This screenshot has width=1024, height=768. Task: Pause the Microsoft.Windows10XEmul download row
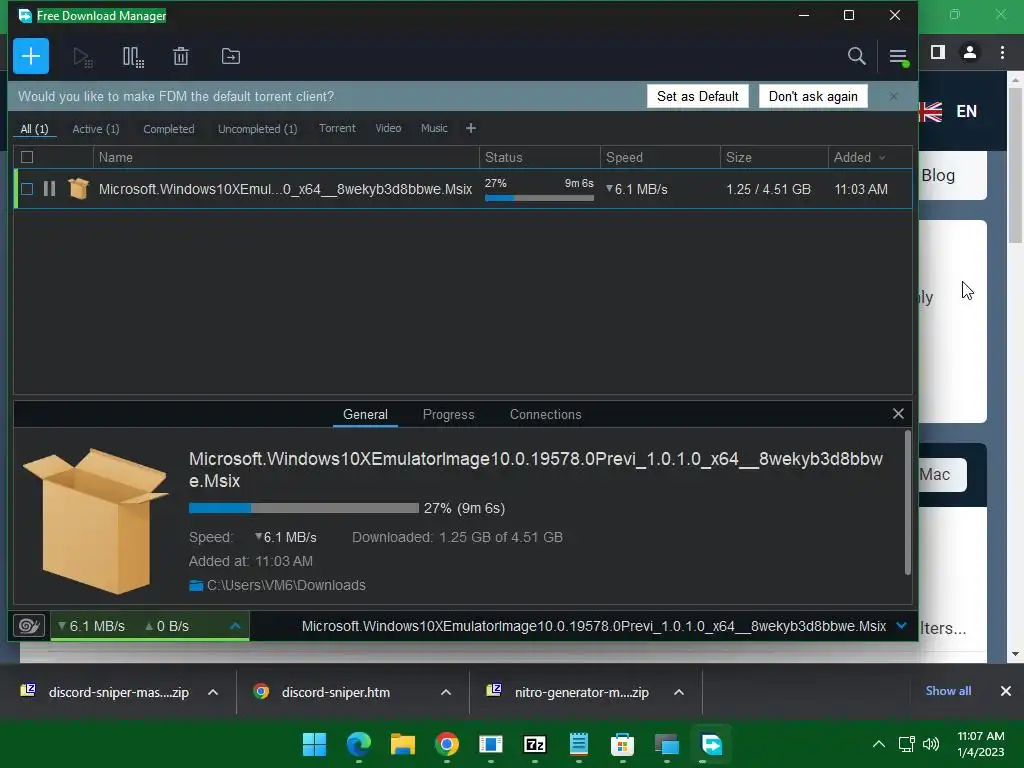click(49, 189)
